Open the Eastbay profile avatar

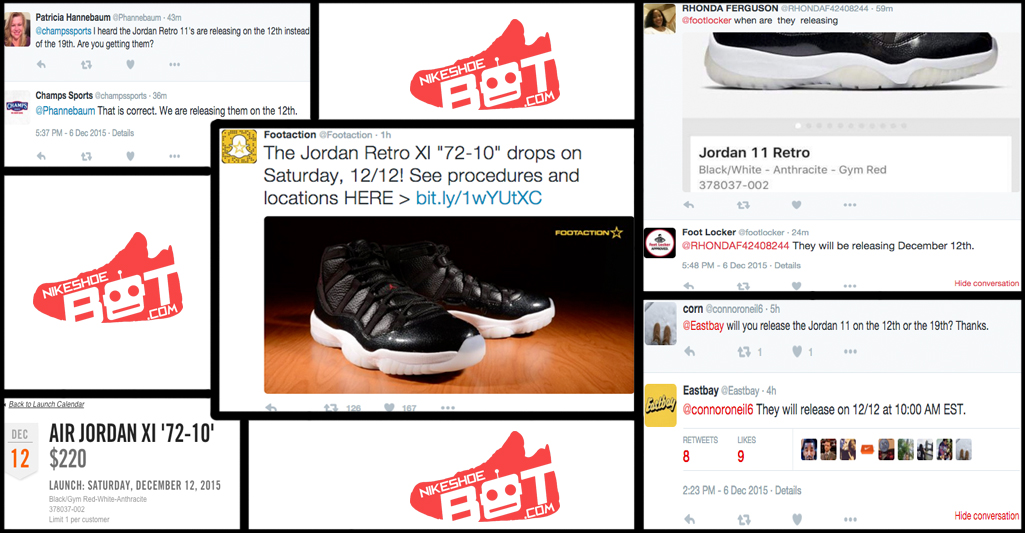coord(660,405)
